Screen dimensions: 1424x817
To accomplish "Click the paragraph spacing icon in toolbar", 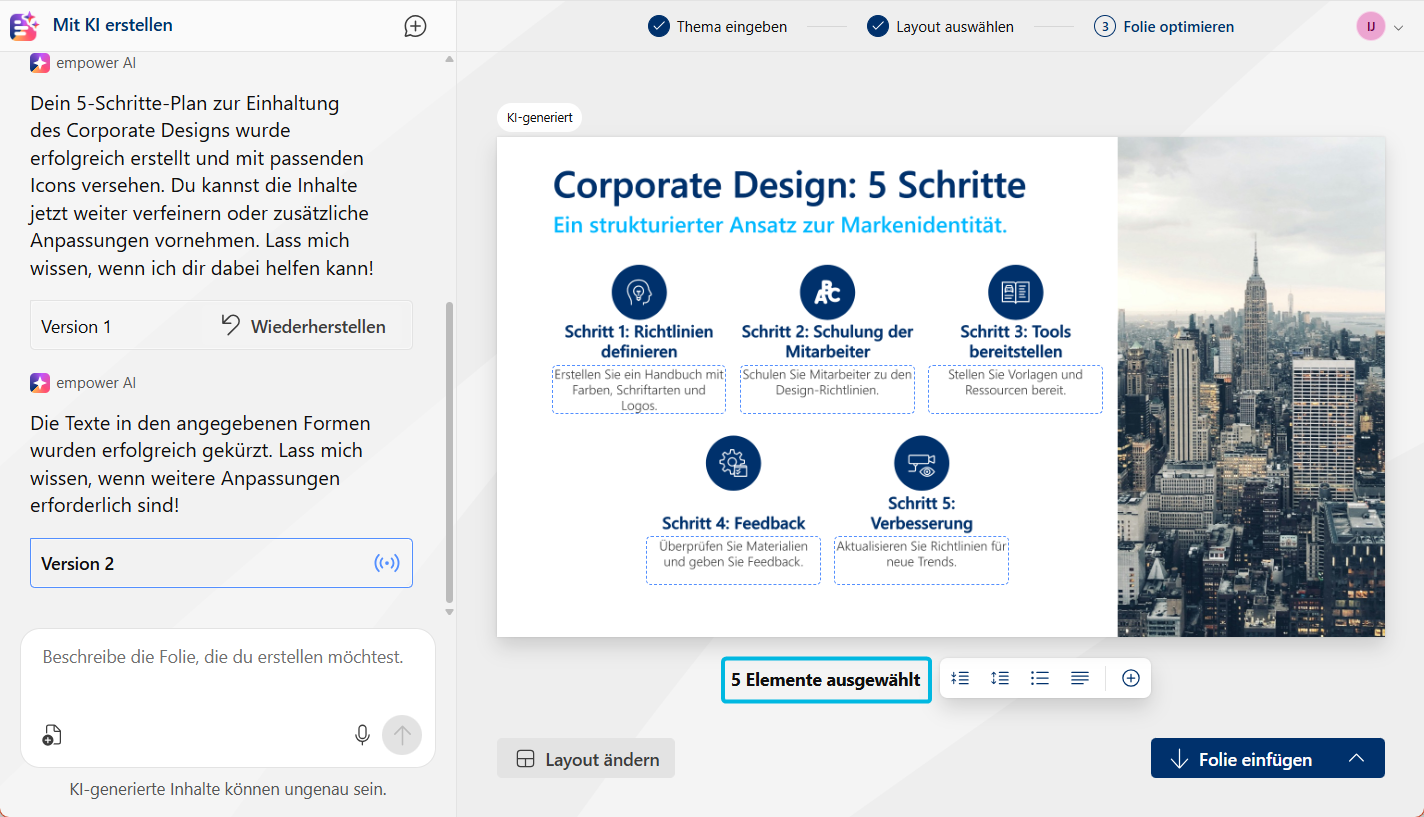I will coord(960,678).
